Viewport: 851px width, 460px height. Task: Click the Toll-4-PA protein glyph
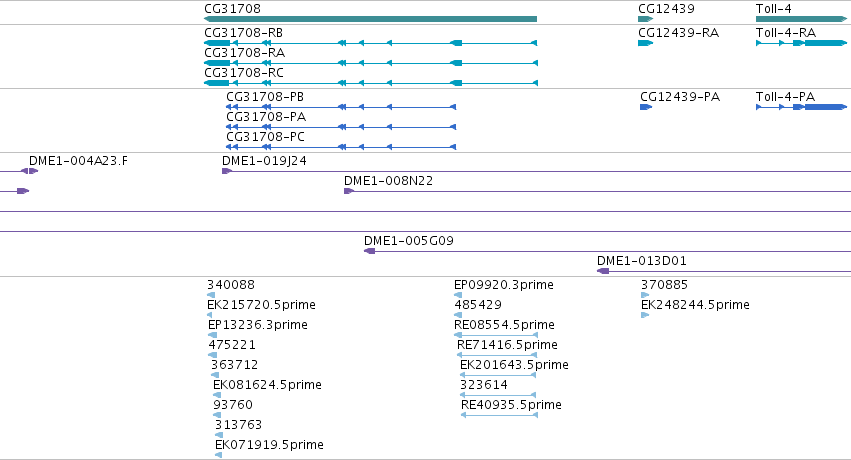[x=801, y=107]
